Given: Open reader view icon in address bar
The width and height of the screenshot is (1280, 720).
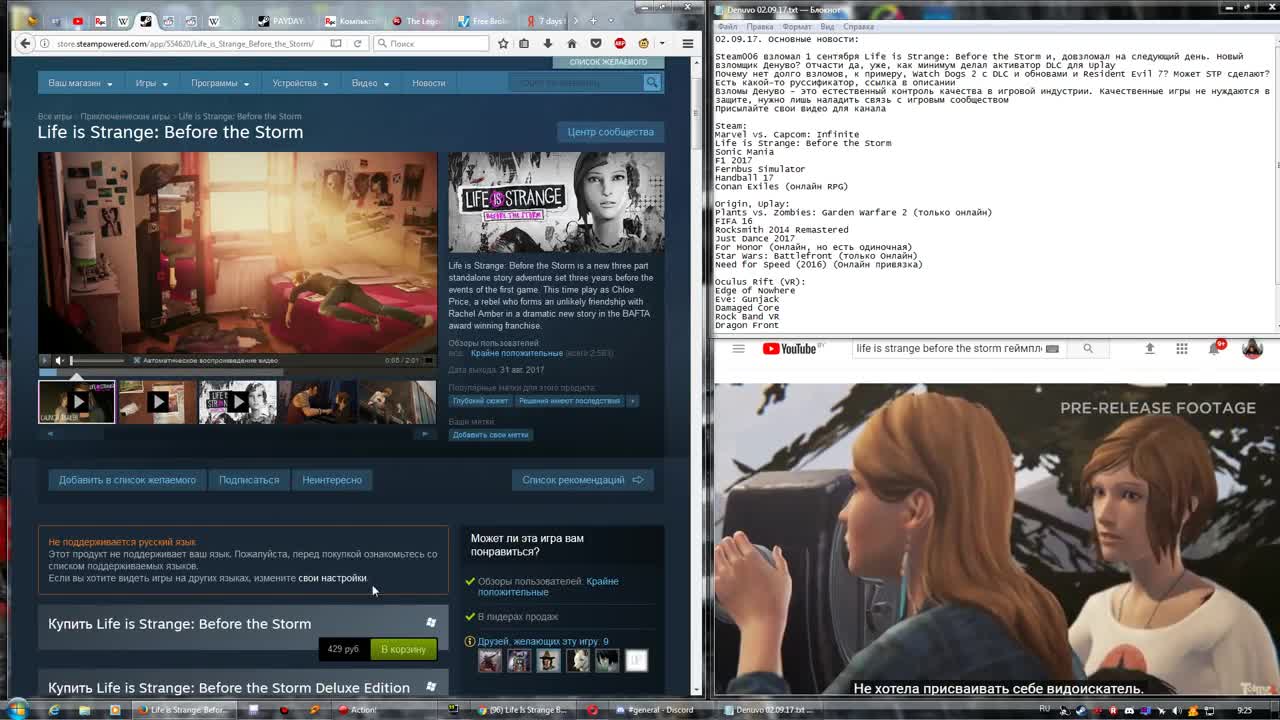Looking at the screenshot, I should click(x=337, y=43).
